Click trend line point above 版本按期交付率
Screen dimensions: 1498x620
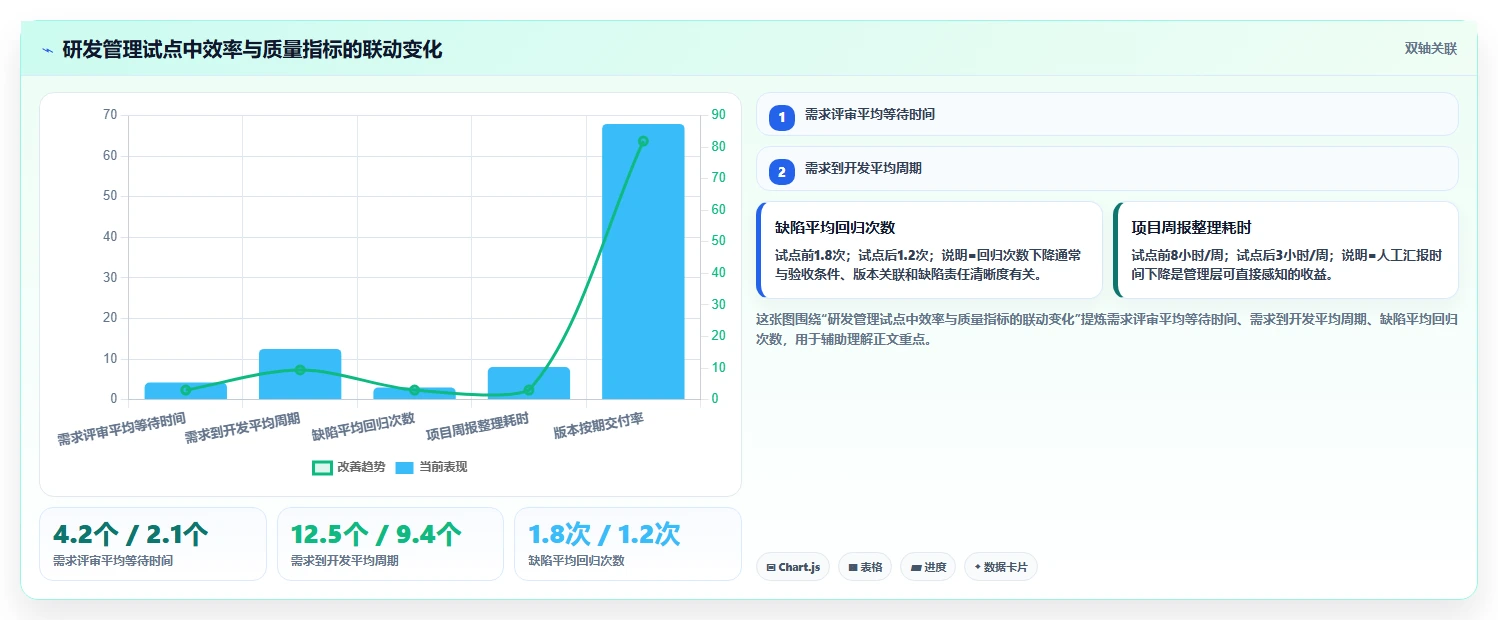[643, 141]
